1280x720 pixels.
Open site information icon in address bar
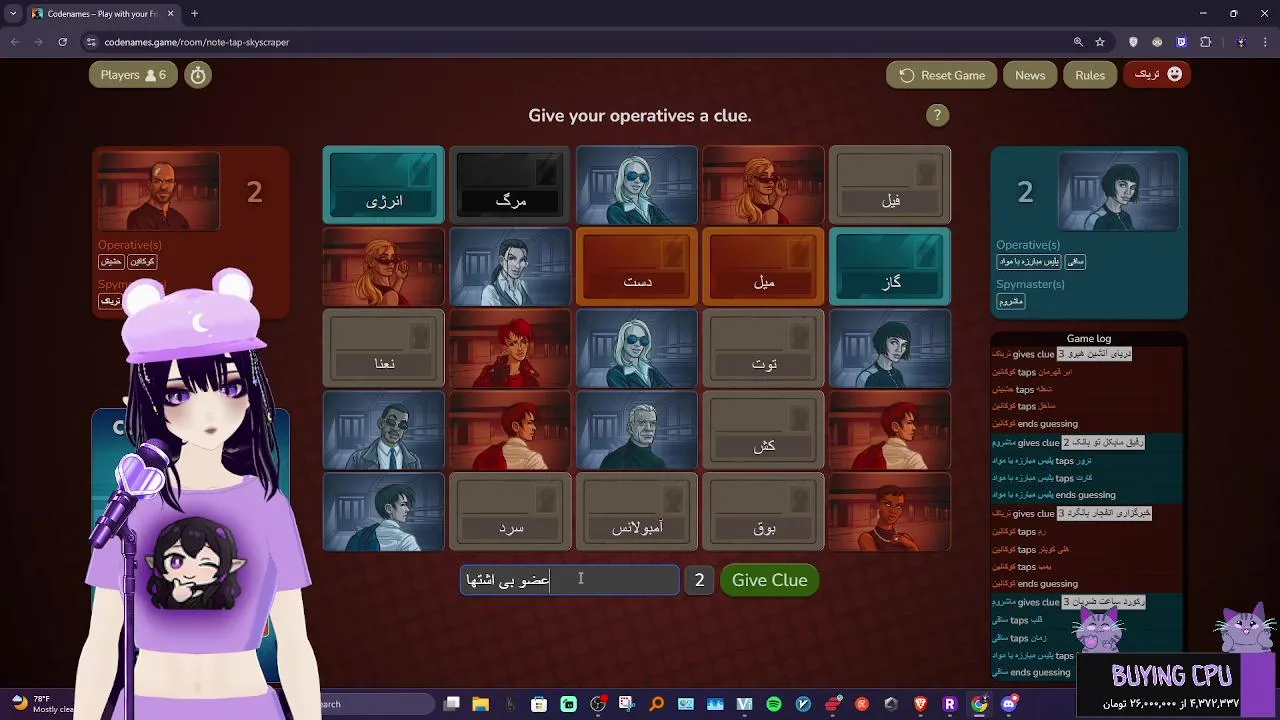pos(91,42)
